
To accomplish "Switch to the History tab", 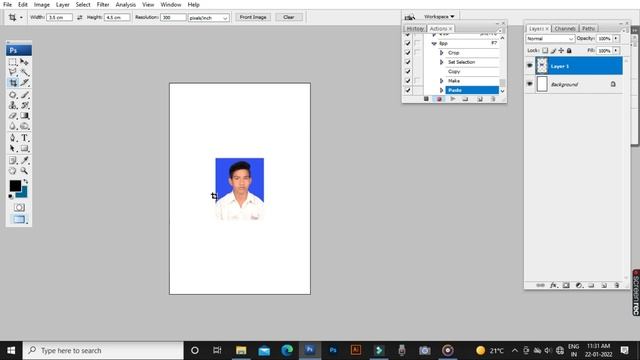I will 415,29.
